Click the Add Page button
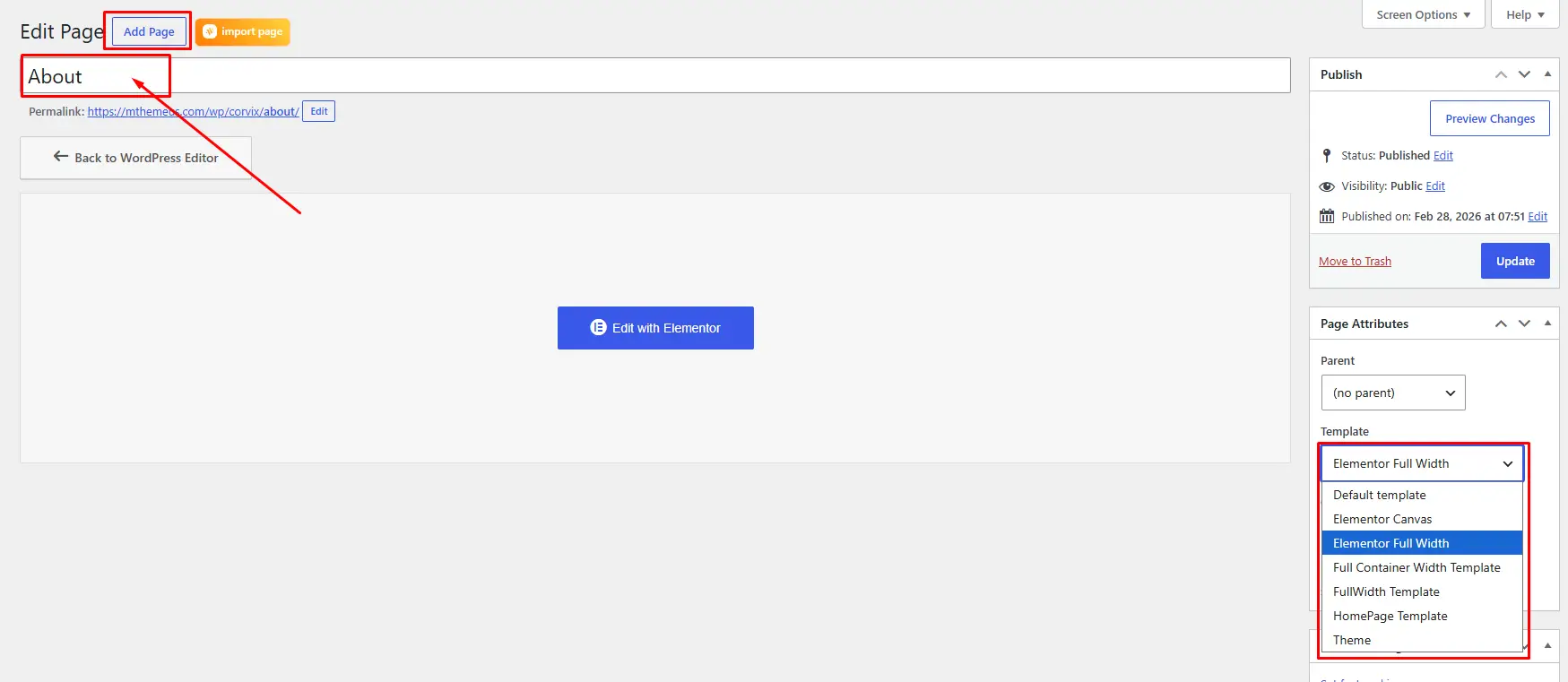This screenshot has width=1568, height=682. [149, 31]
